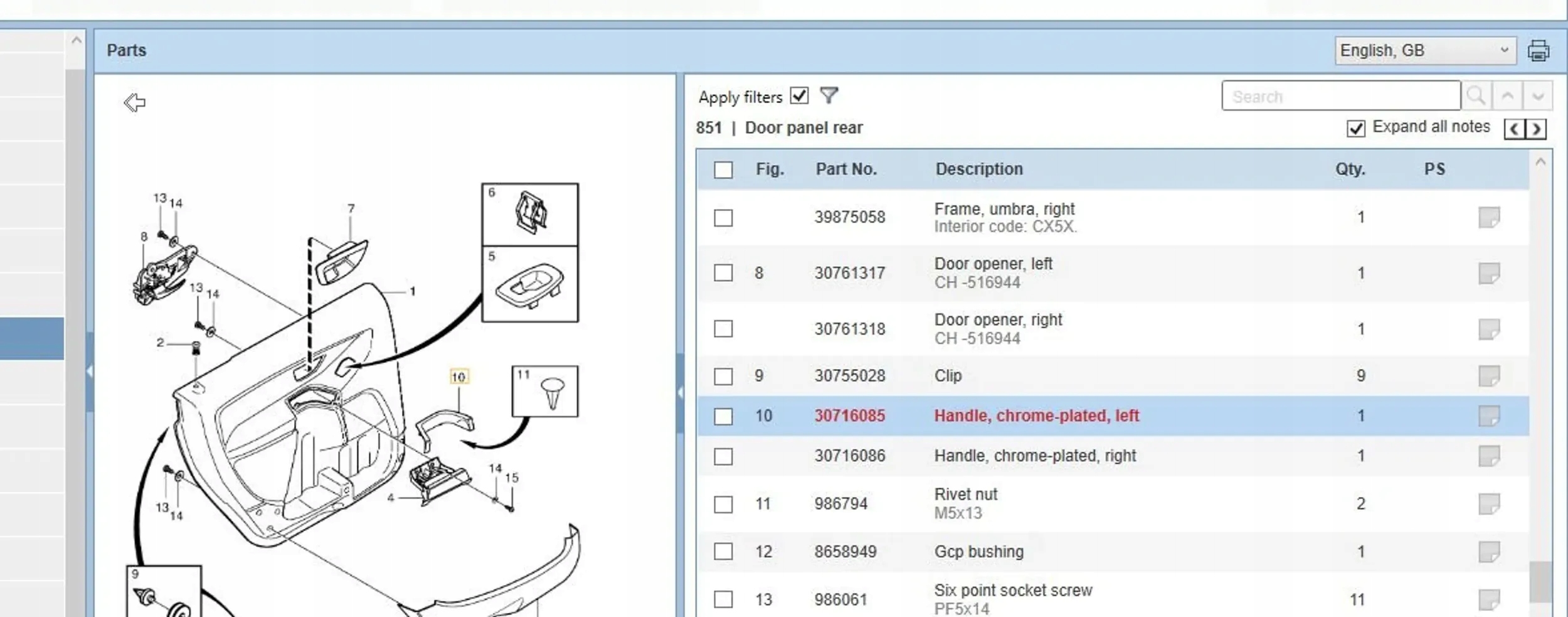Viewport: 1568px width, 617px height.
Task: Uncheck the Apply filters checkbox
Action: pos(799,95)
